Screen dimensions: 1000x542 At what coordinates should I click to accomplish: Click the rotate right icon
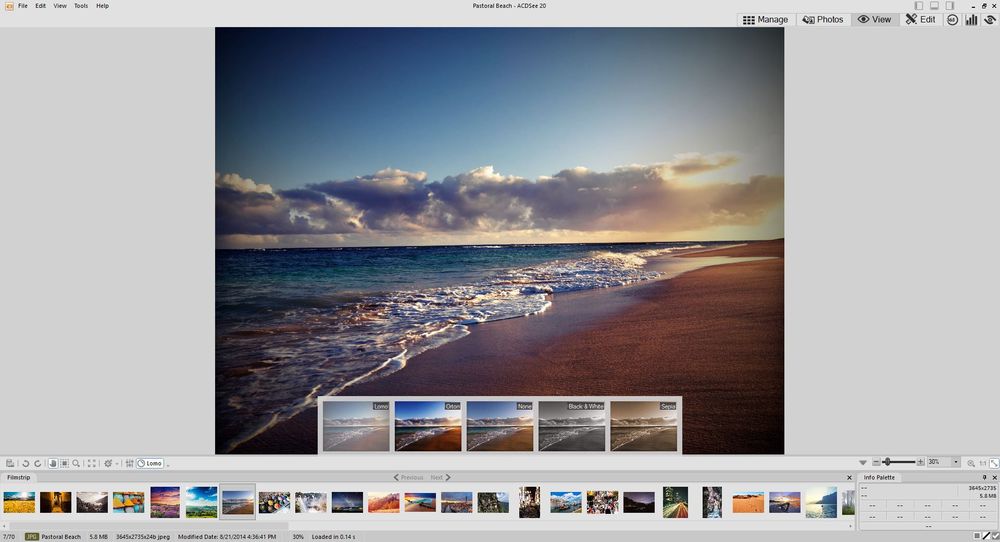(37, 463)
